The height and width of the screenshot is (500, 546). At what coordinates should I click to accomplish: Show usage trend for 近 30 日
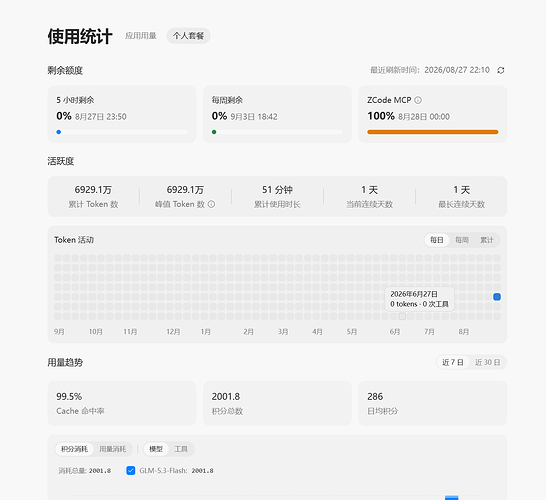488,362
